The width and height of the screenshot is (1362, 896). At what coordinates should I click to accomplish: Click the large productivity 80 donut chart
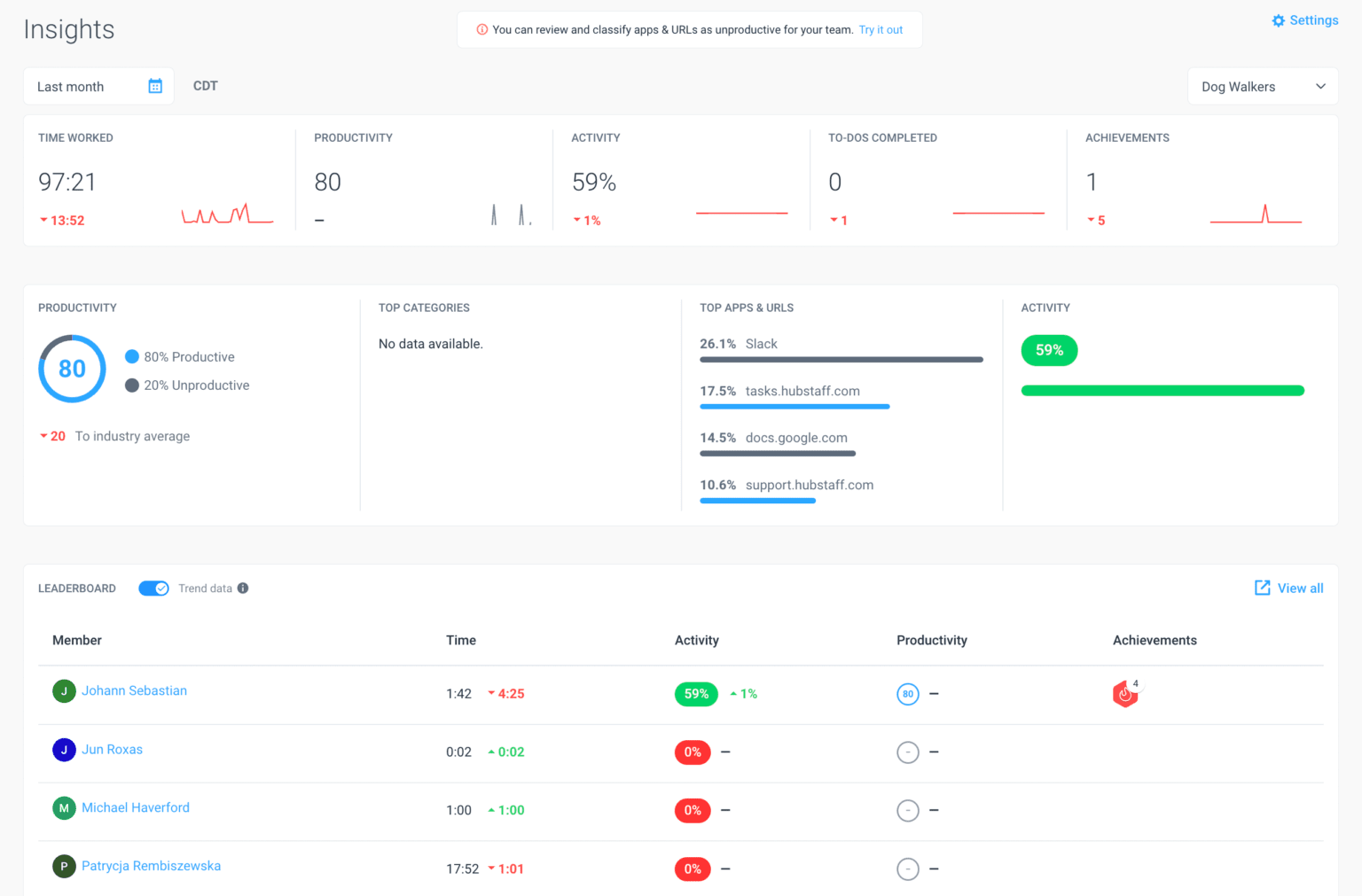(x=72, y=369)
